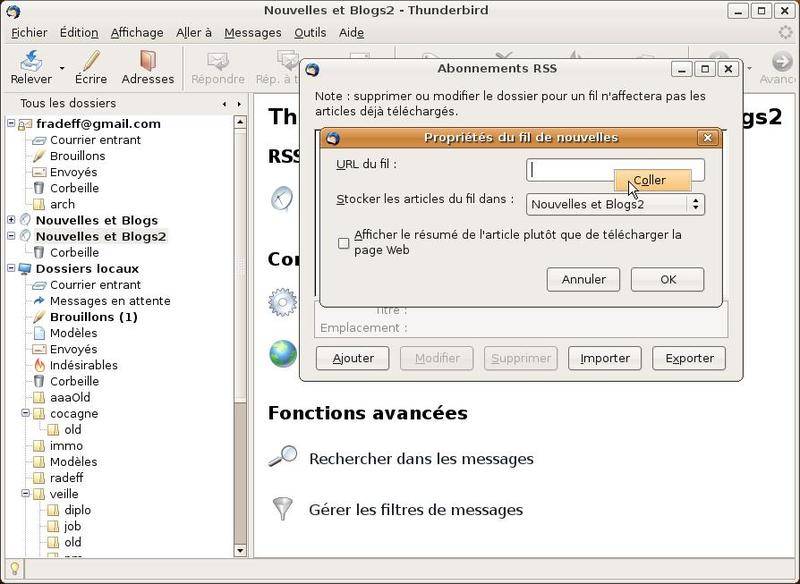The width and height of the screenshot is (800, 584).
Task: Click the activity throbber gear icon
Action: [x=785, y=32]
